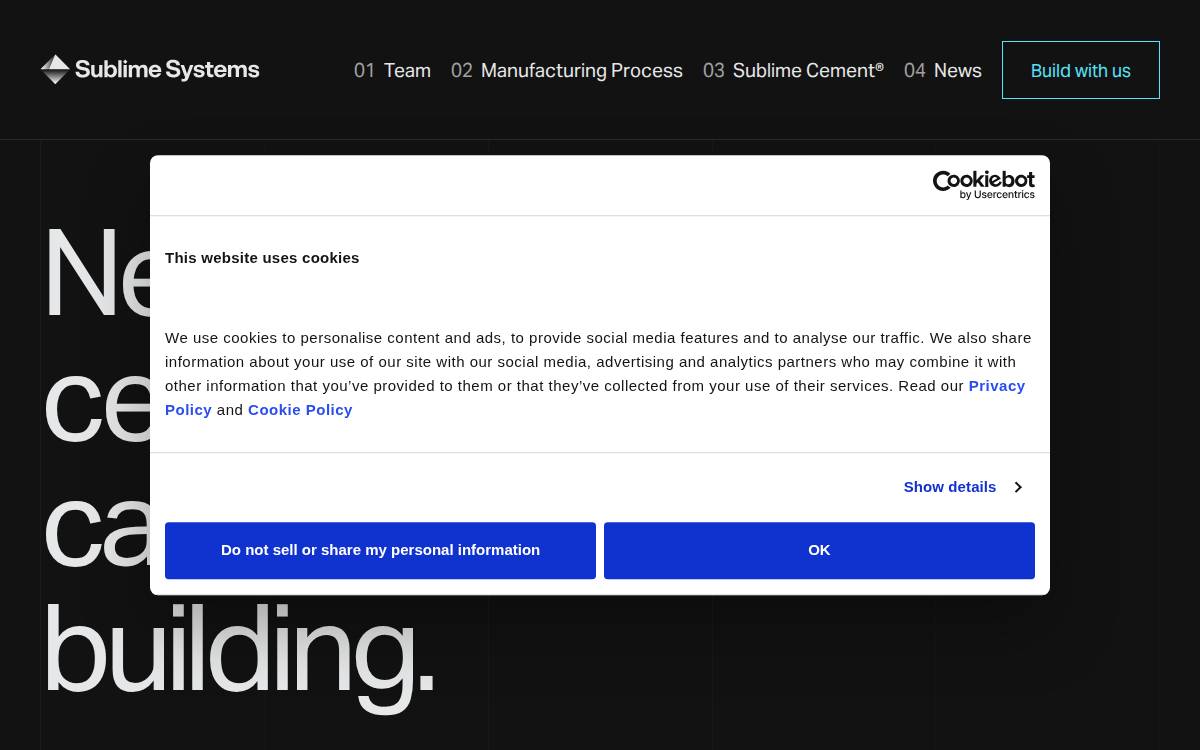Open the Privacy Policy link
This screenshot has height=750, width=1200.
coord(996,386)
